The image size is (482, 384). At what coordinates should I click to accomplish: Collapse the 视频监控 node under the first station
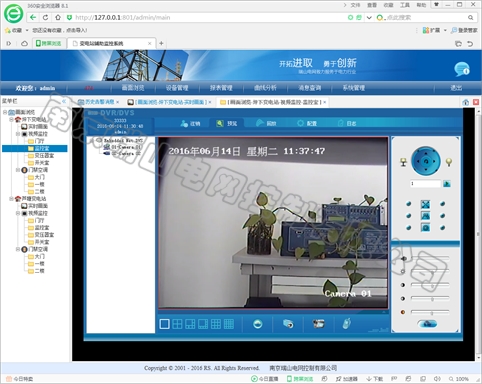coord(18,134)
